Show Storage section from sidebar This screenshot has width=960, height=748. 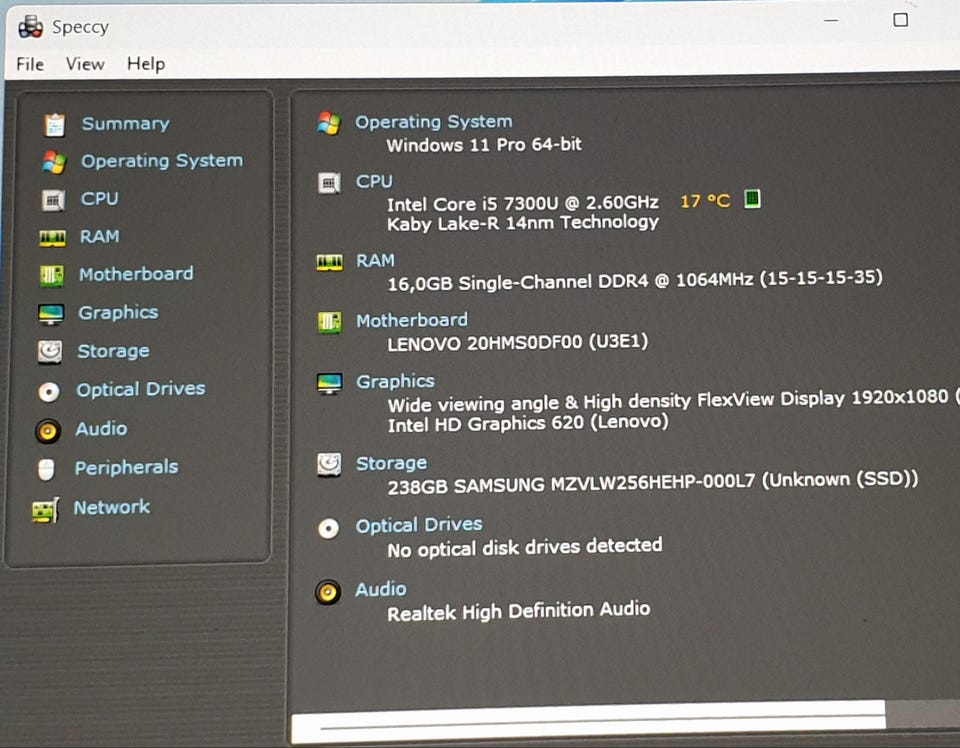113,351
